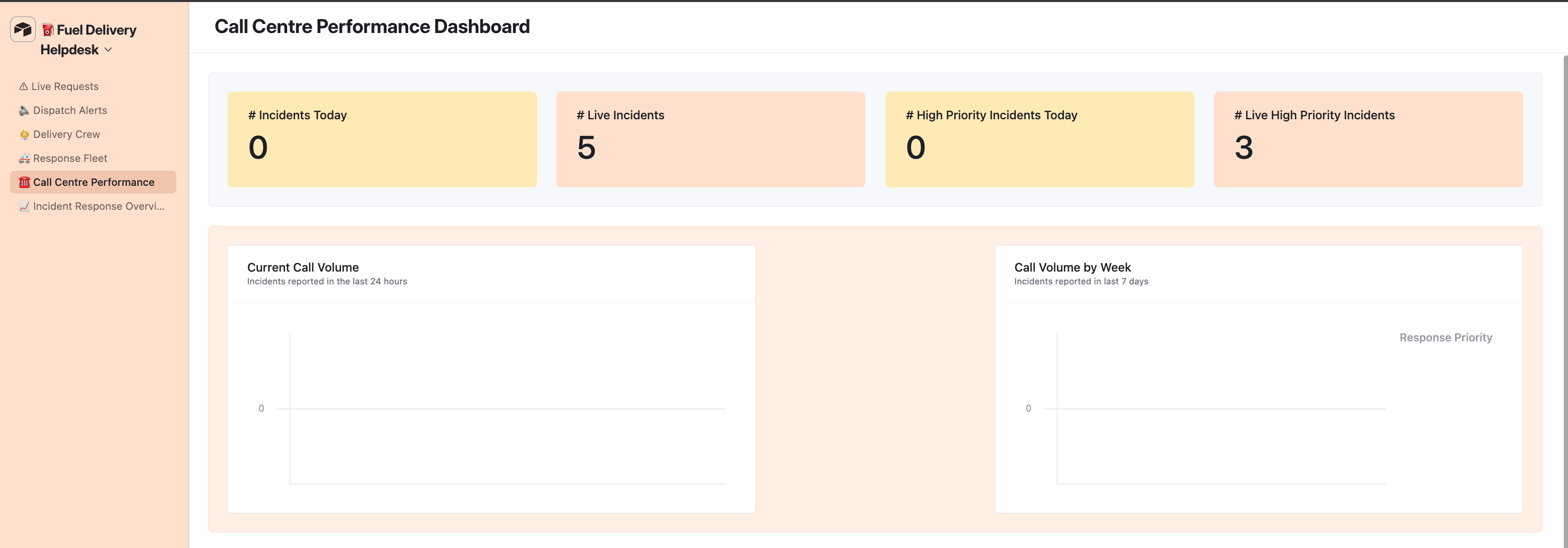Click the app logo box icon
The image size is (1568, 548).
click(23, 29)
